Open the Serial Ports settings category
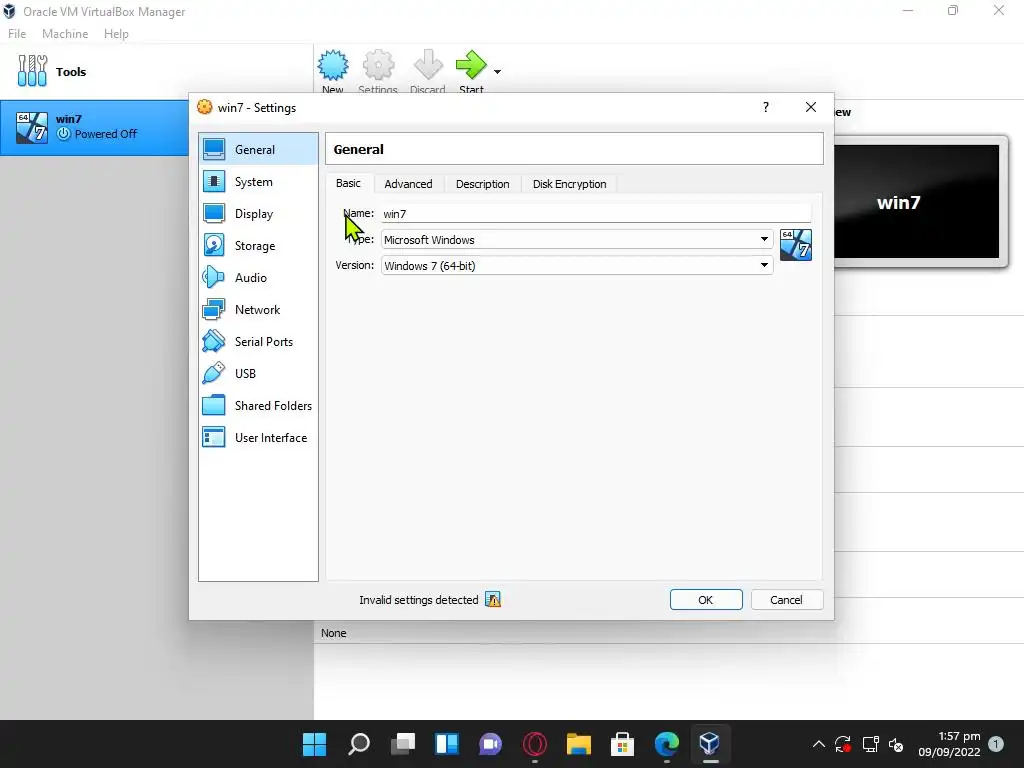Viewport: 1024px width, 768px height. click(258, 342)
